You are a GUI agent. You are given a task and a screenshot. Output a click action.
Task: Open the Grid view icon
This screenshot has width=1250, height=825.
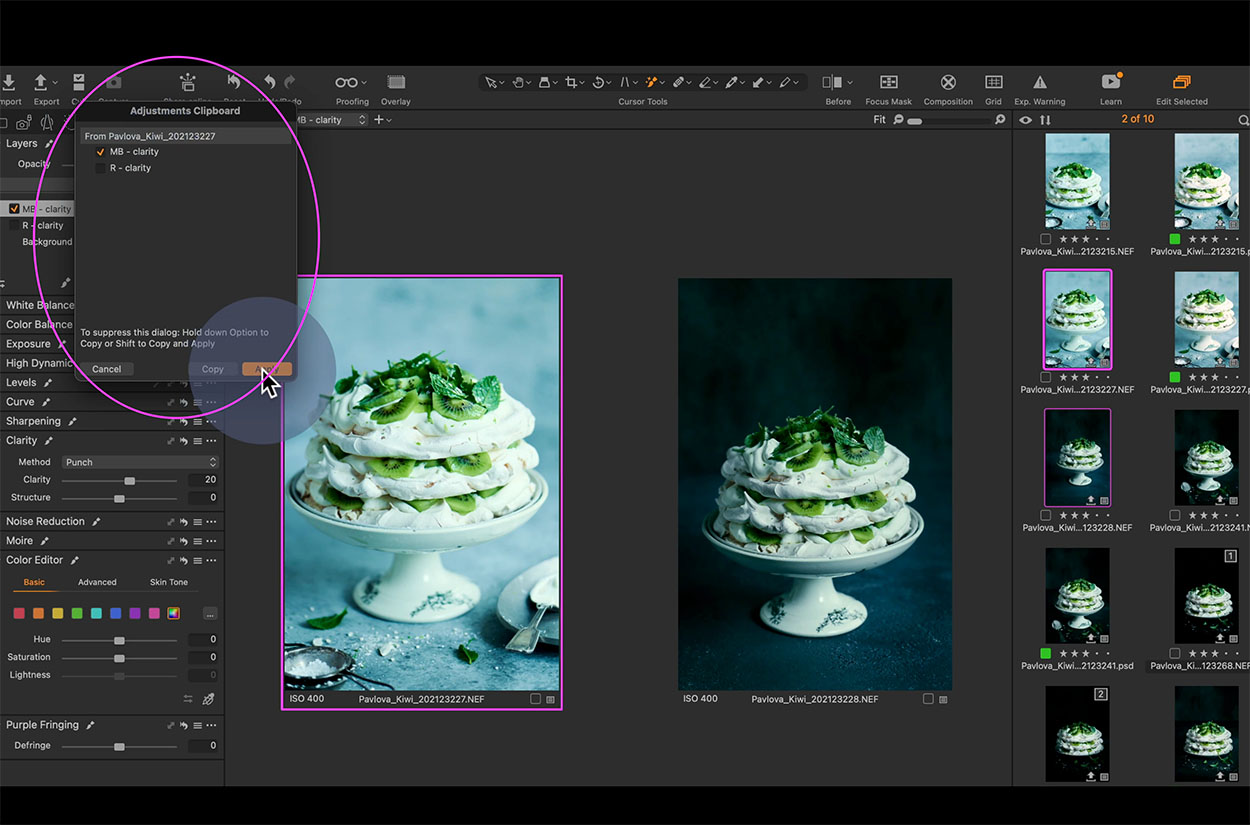click(x=993, y=82)
